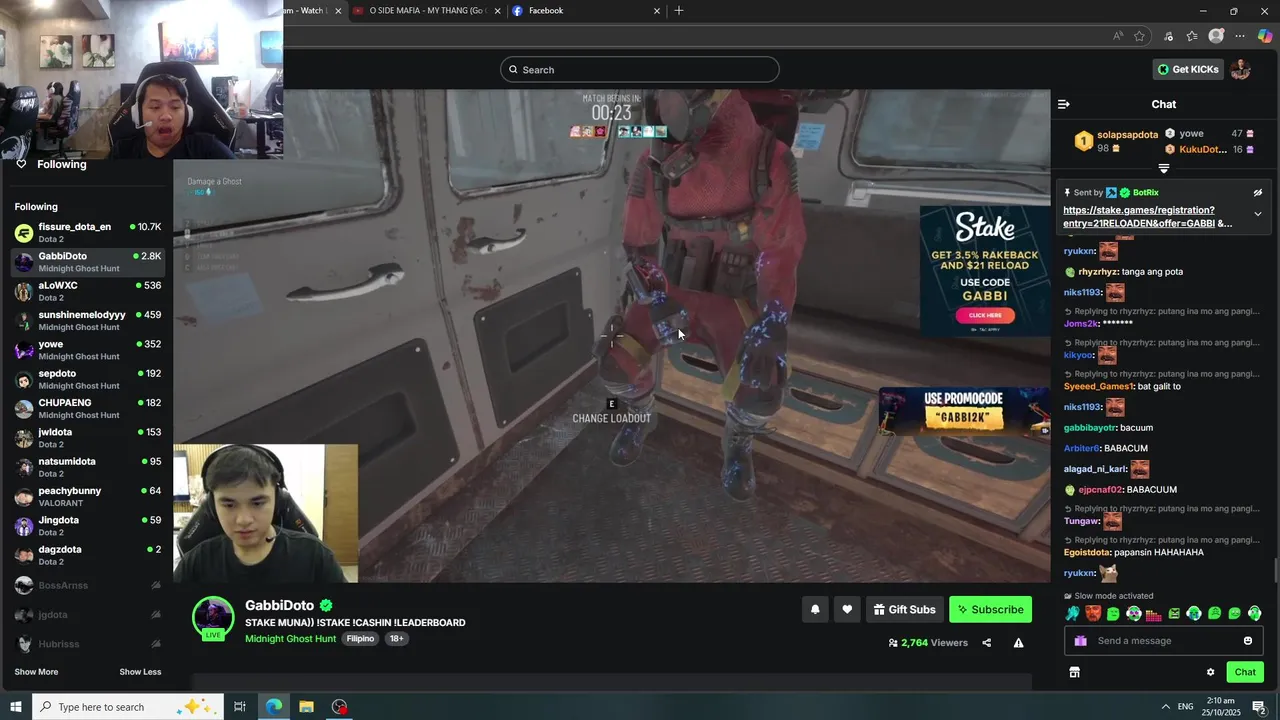The width and height of the screenshot is (1280, 720).
Task: Expand list with Show More
Action: click(x=36, y=672)
